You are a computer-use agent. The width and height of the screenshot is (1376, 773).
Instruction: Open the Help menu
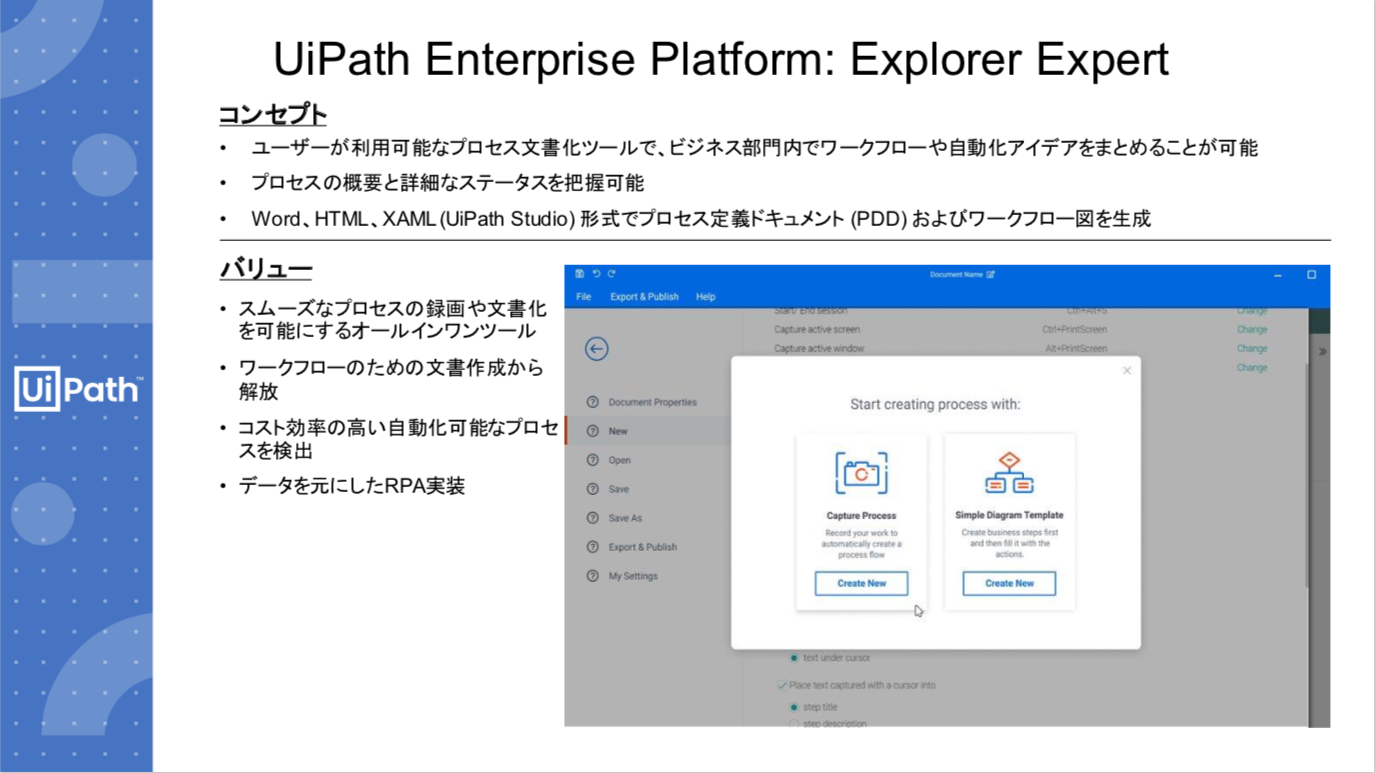[x=705, y=297]
